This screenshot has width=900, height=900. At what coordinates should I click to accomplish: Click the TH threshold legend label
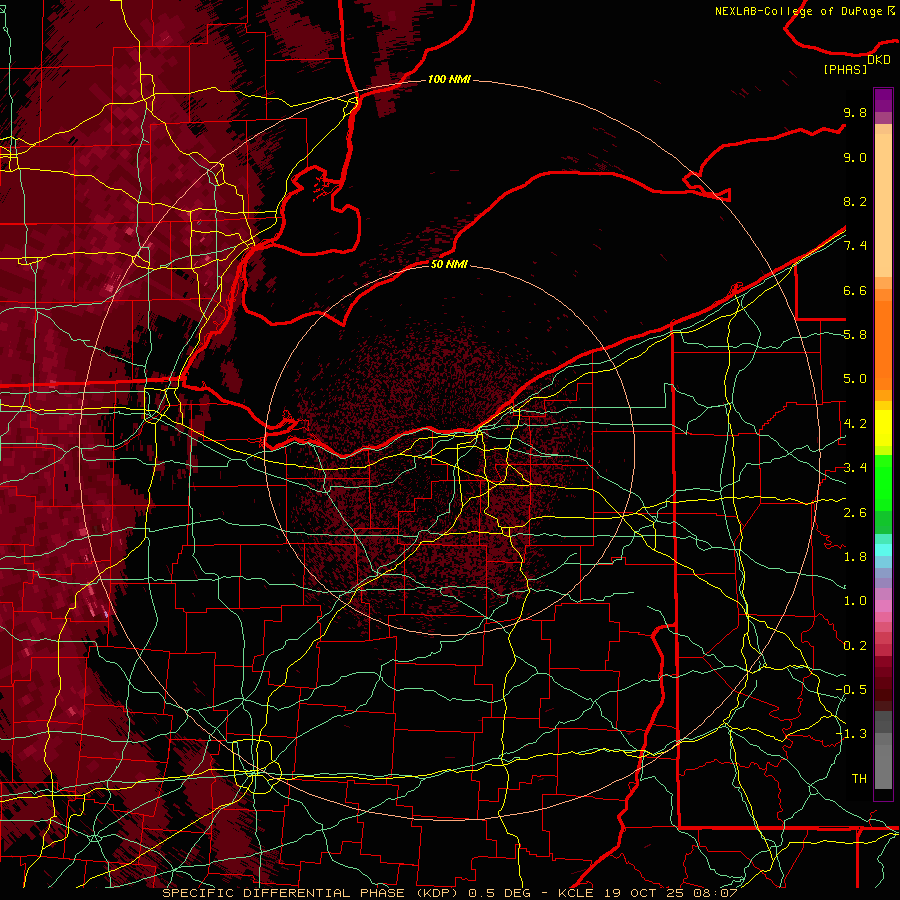[859, 779]
